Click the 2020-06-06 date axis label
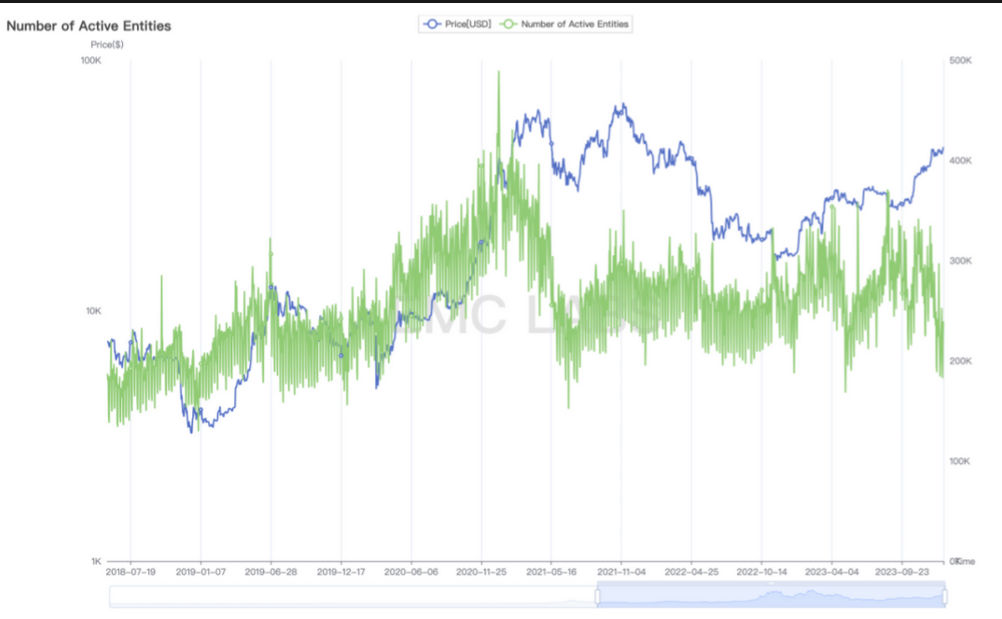The image size is (1002, 619). pos(411,573)
